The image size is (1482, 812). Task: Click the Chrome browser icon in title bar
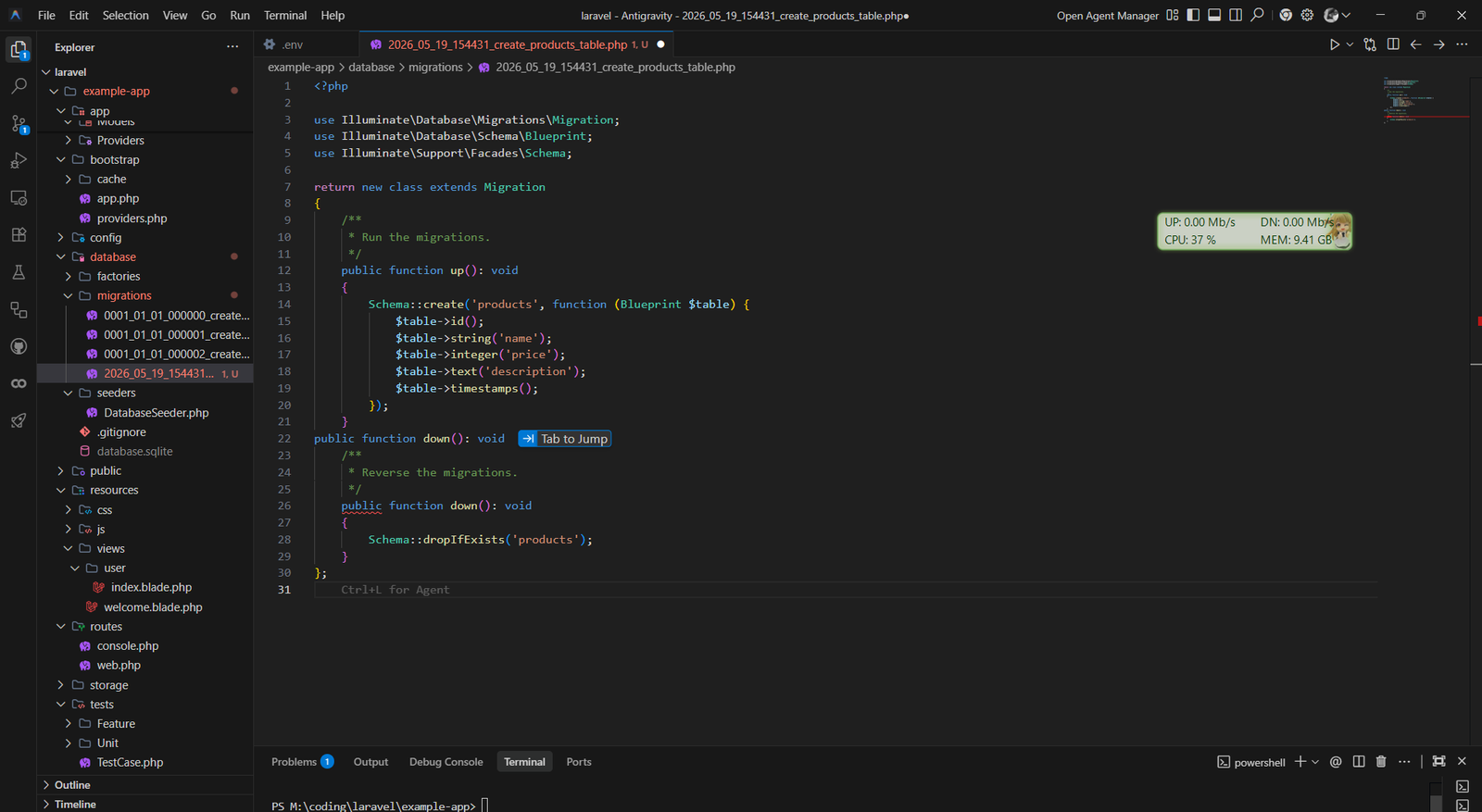point(1286,15)
